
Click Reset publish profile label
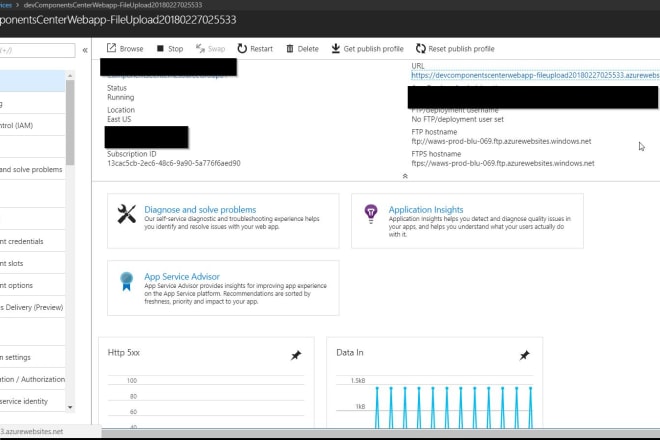(461, 49)
